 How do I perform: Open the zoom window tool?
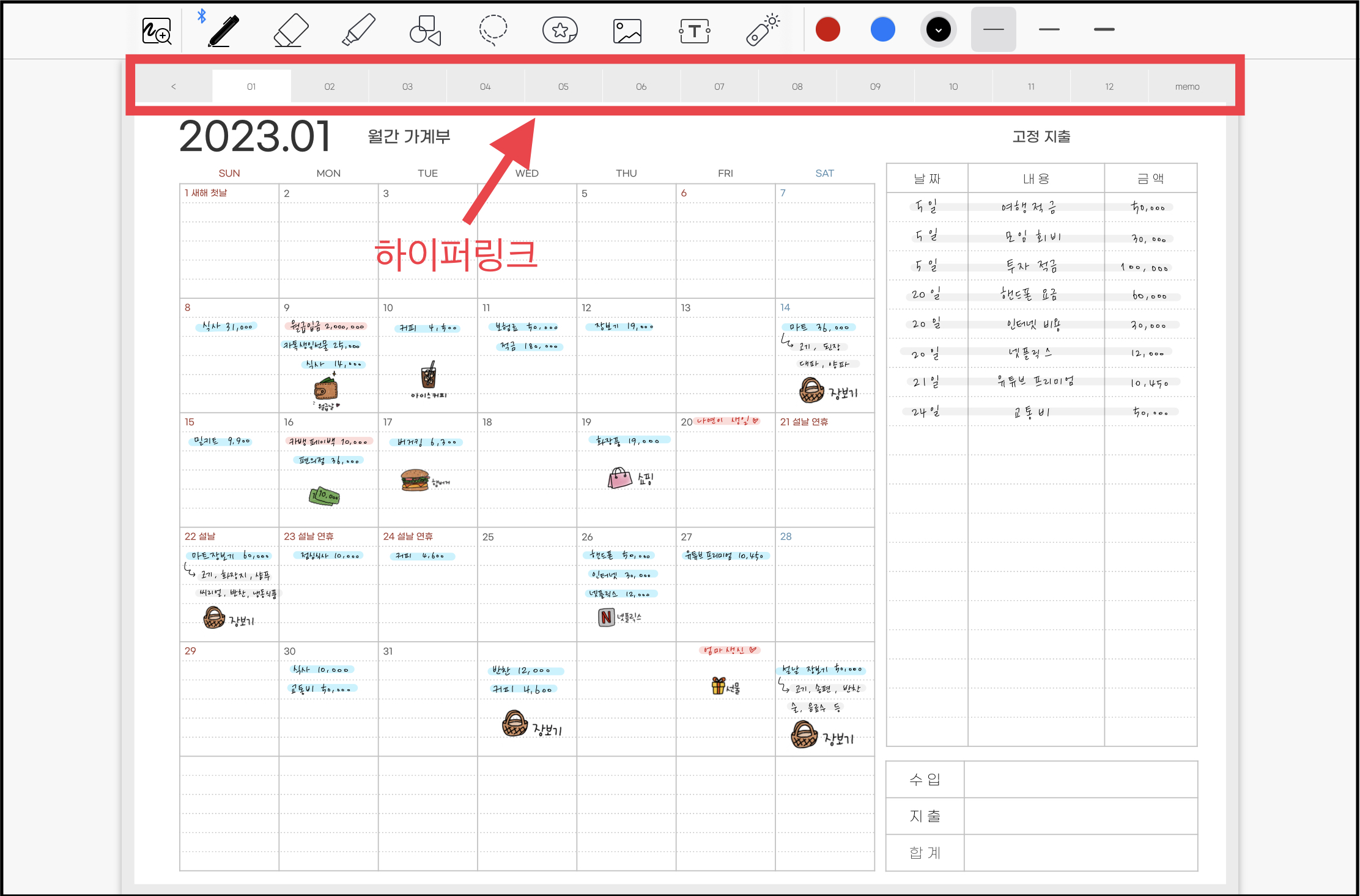pos(157,30)
